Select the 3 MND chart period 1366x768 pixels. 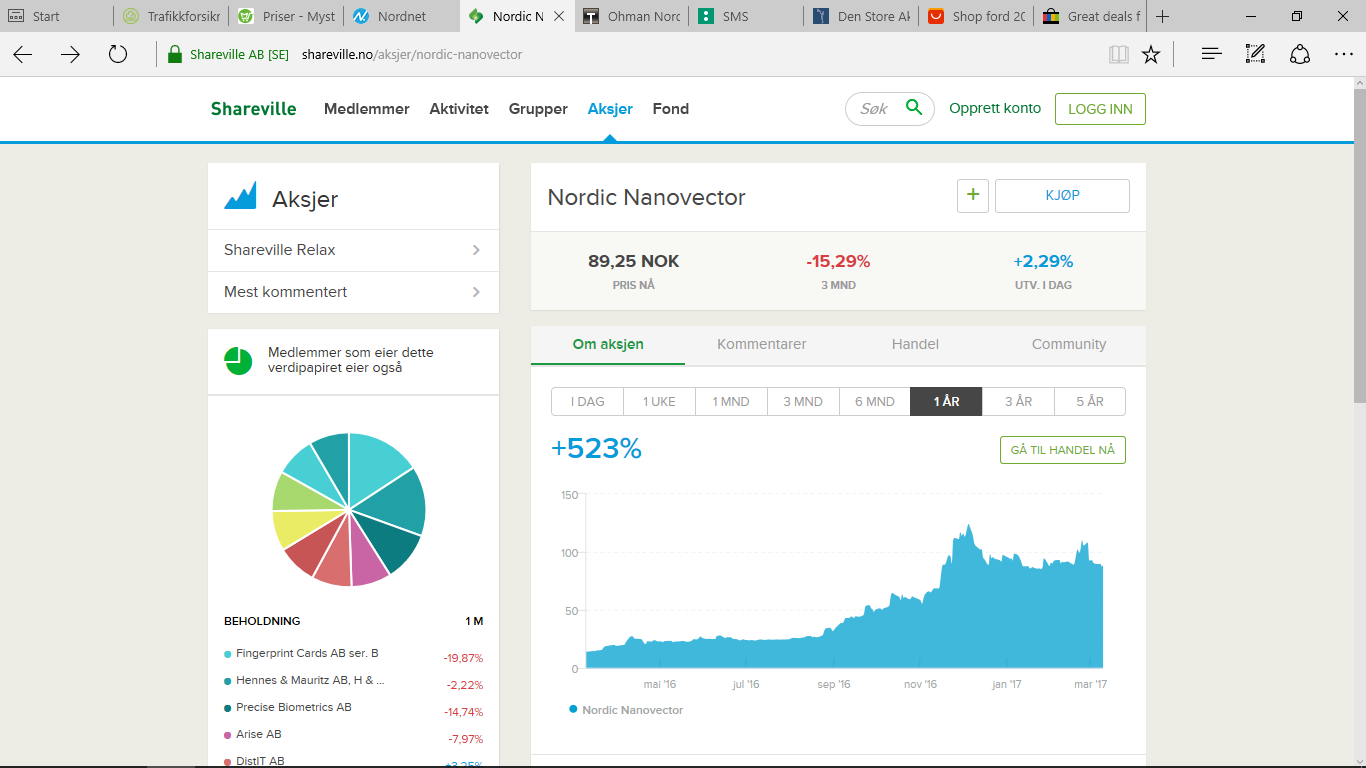coord(803,401)
